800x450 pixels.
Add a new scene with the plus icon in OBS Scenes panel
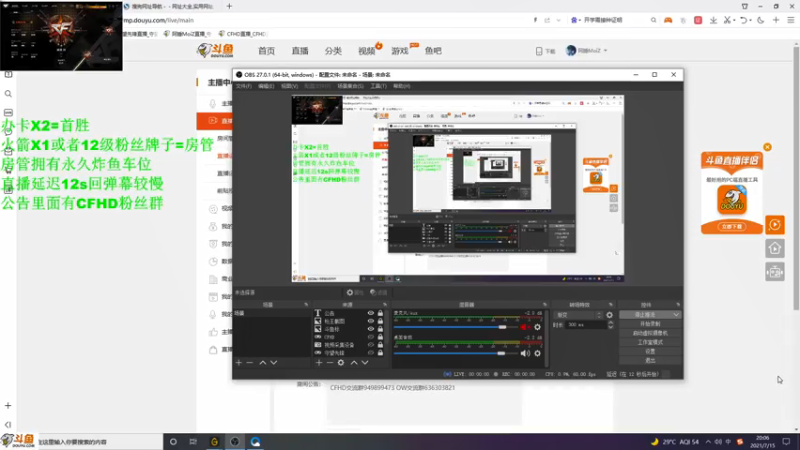[x=239, y=363]
